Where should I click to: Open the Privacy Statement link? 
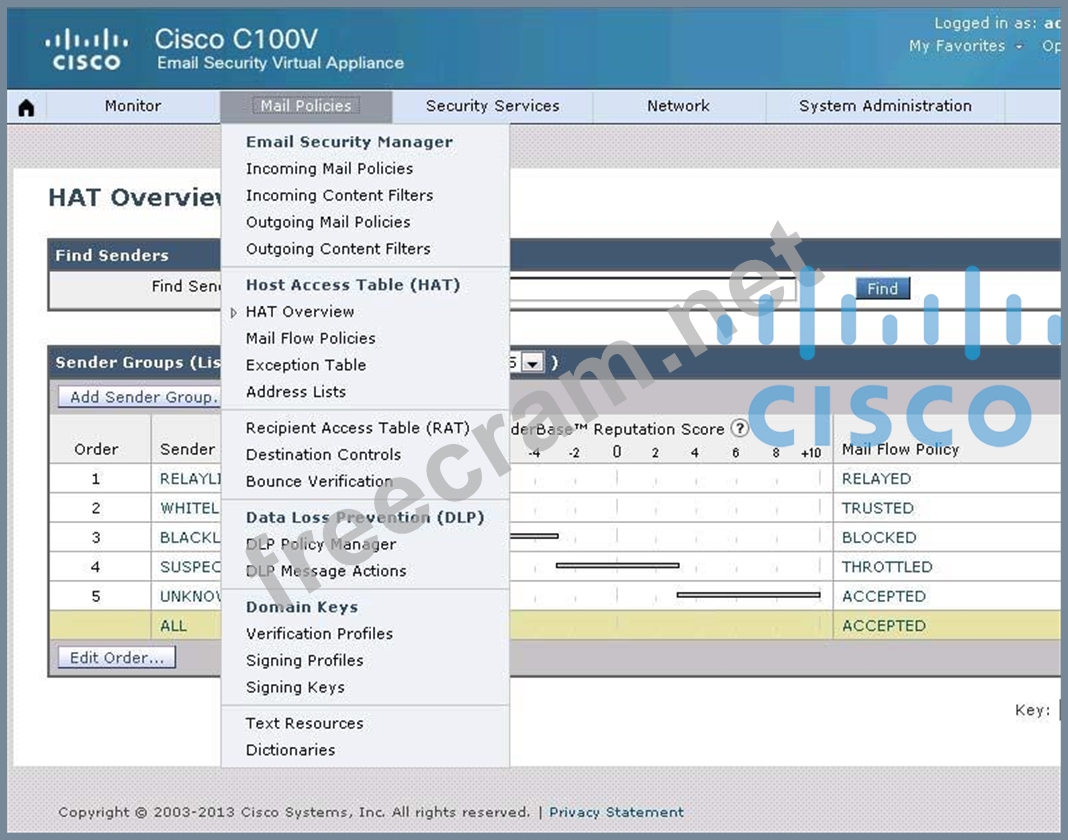(616, 812)
